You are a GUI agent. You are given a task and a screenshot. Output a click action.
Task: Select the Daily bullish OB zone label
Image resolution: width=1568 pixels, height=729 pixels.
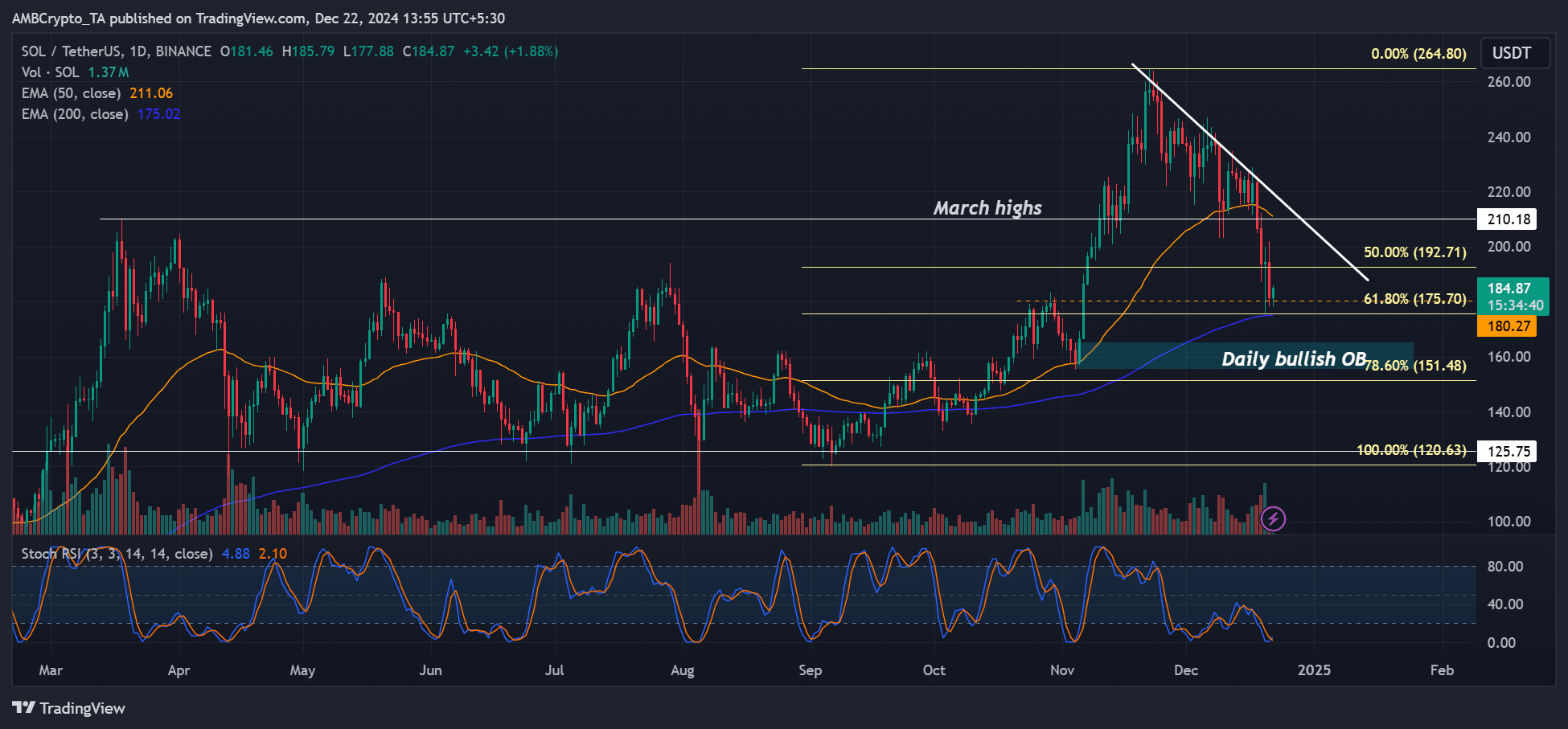coord(1293,358)
